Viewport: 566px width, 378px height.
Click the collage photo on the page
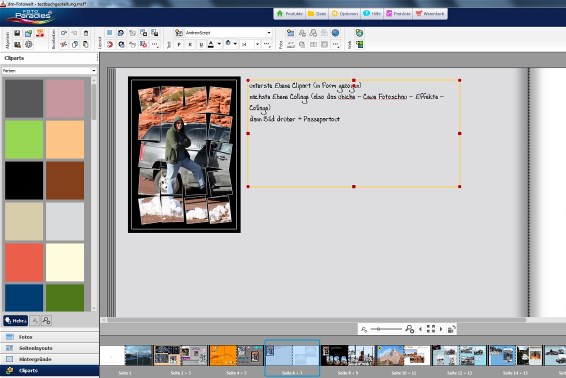184,155
